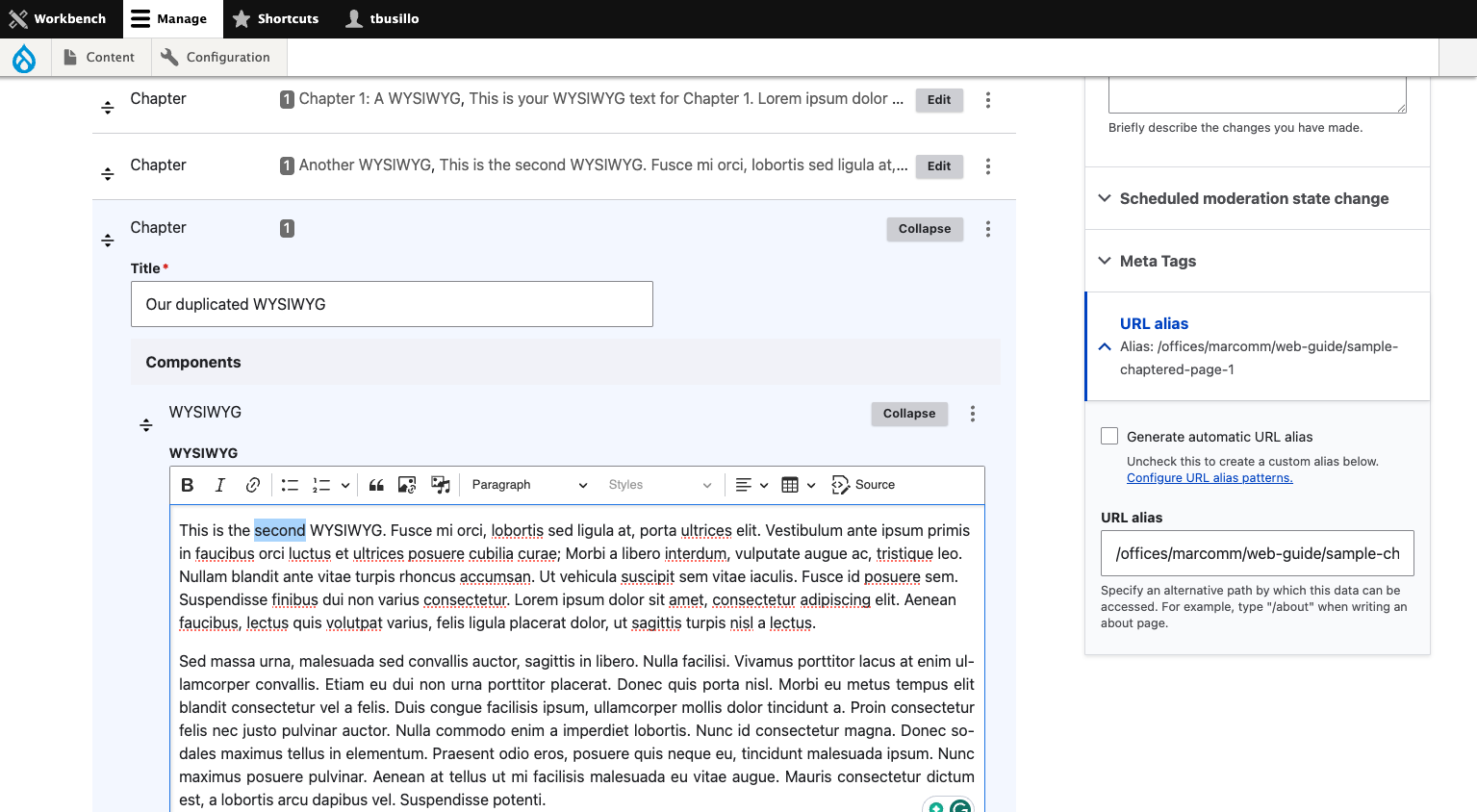Insert a block quote
The image size is (1477, 812).
pyautogui.click(x=376, y=485)
